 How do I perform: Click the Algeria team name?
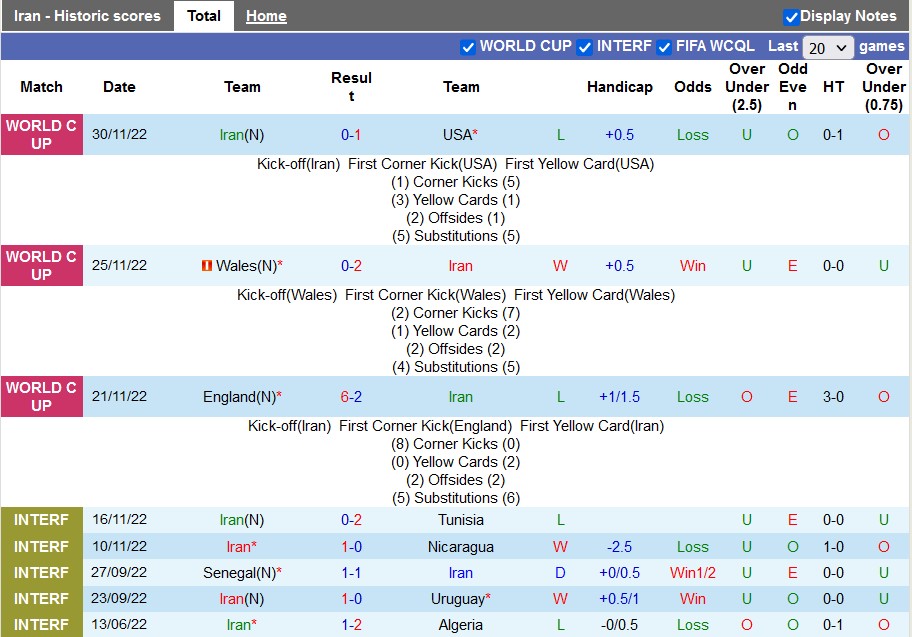click(461, 625)
